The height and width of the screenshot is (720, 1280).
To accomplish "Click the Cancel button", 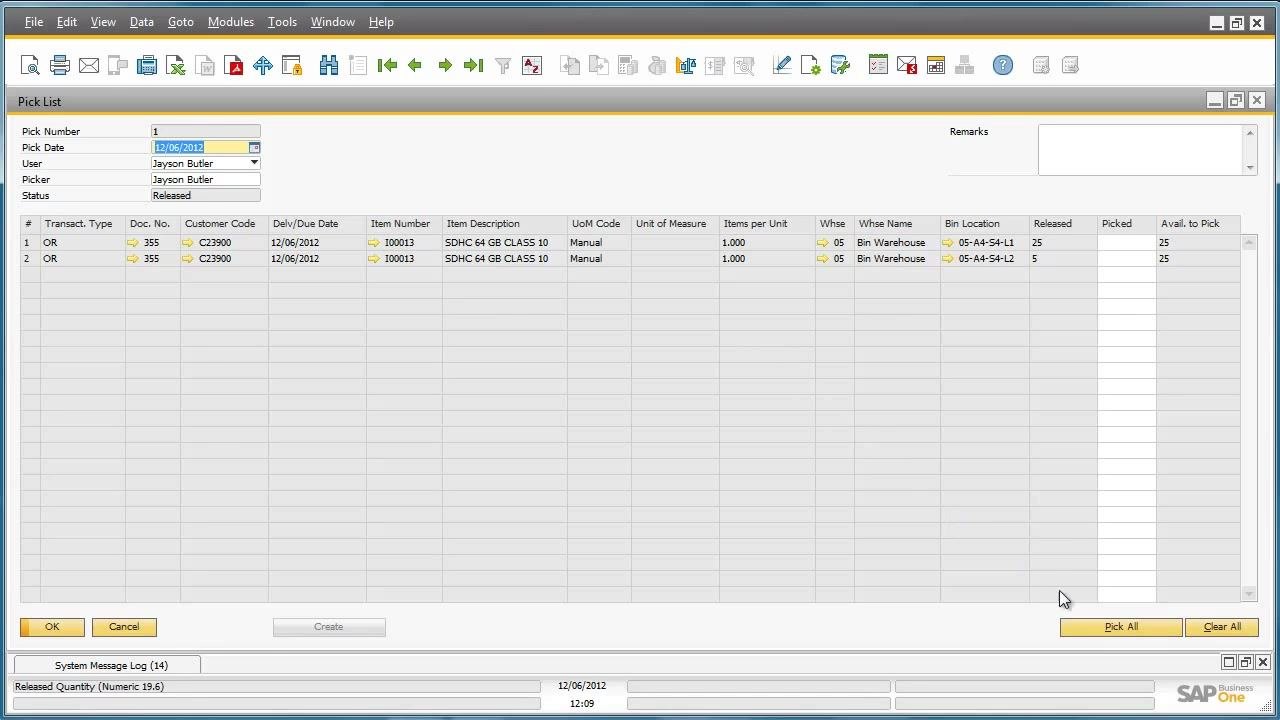I will (x=124, y=627).
